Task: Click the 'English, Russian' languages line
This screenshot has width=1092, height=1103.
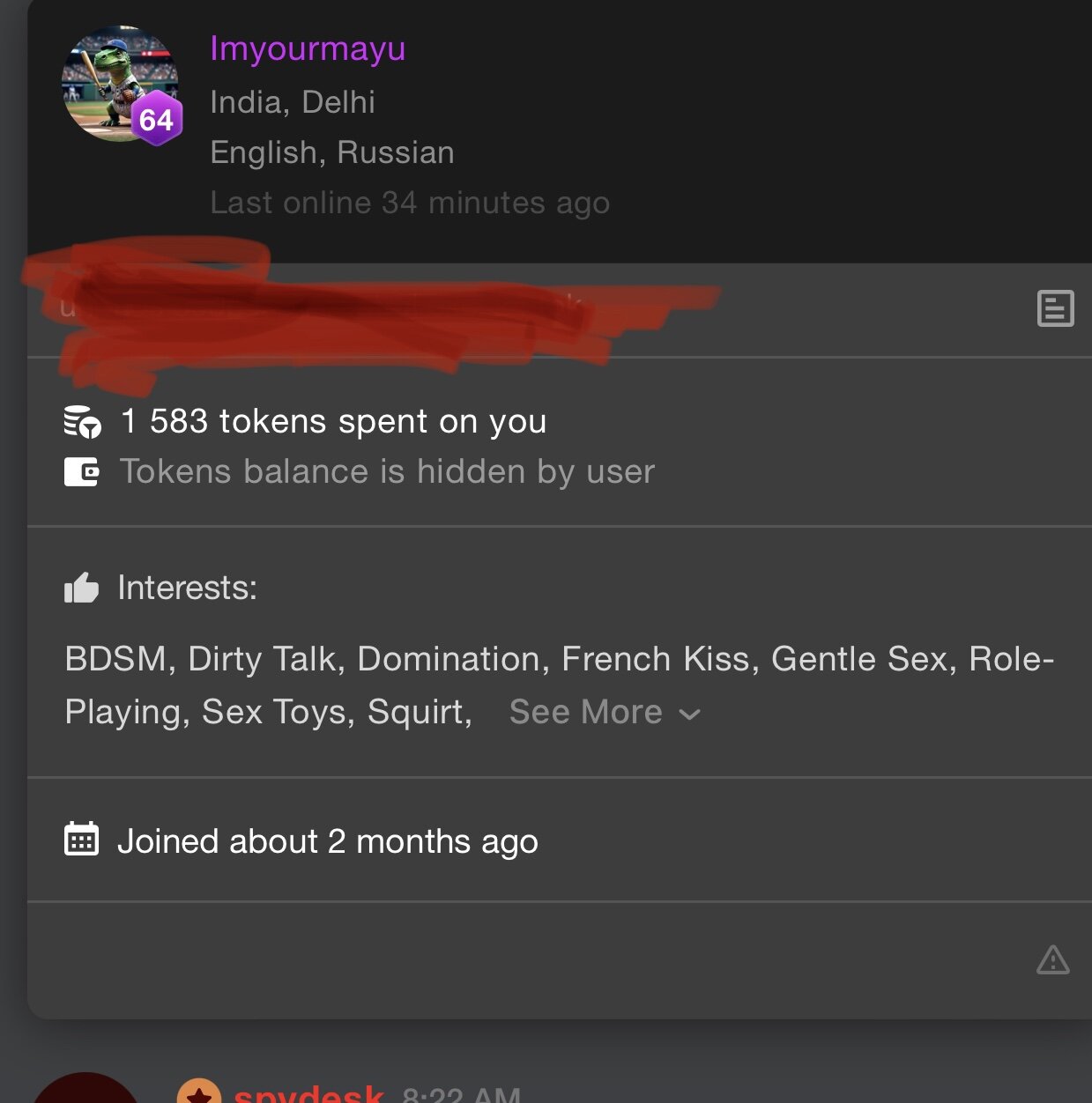Action: pyautogui.click(x=332, y=152)
